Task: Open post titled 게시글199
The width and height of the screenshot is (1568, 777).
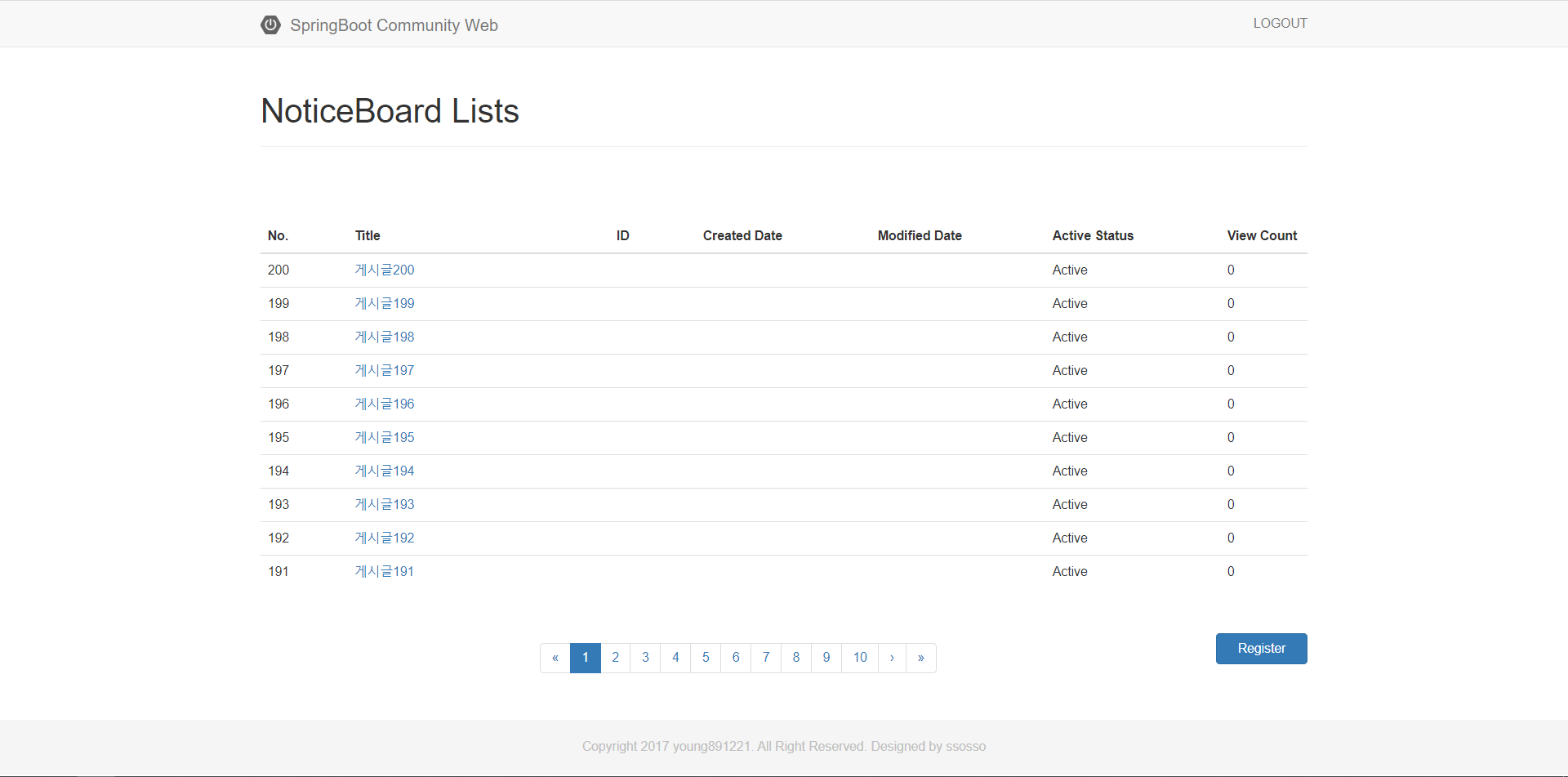Action: point(384,303)
